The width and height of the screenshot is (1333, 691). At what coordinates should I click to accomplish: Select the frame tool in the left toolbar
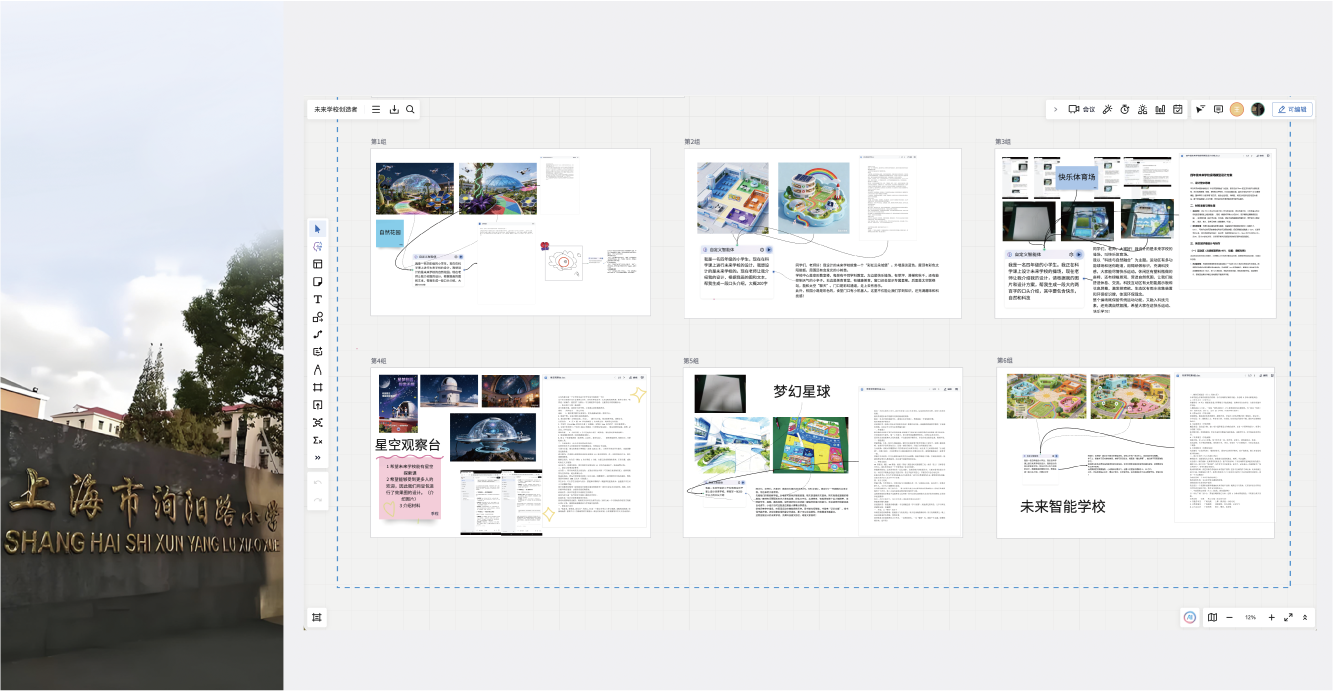tap(318, 387)
